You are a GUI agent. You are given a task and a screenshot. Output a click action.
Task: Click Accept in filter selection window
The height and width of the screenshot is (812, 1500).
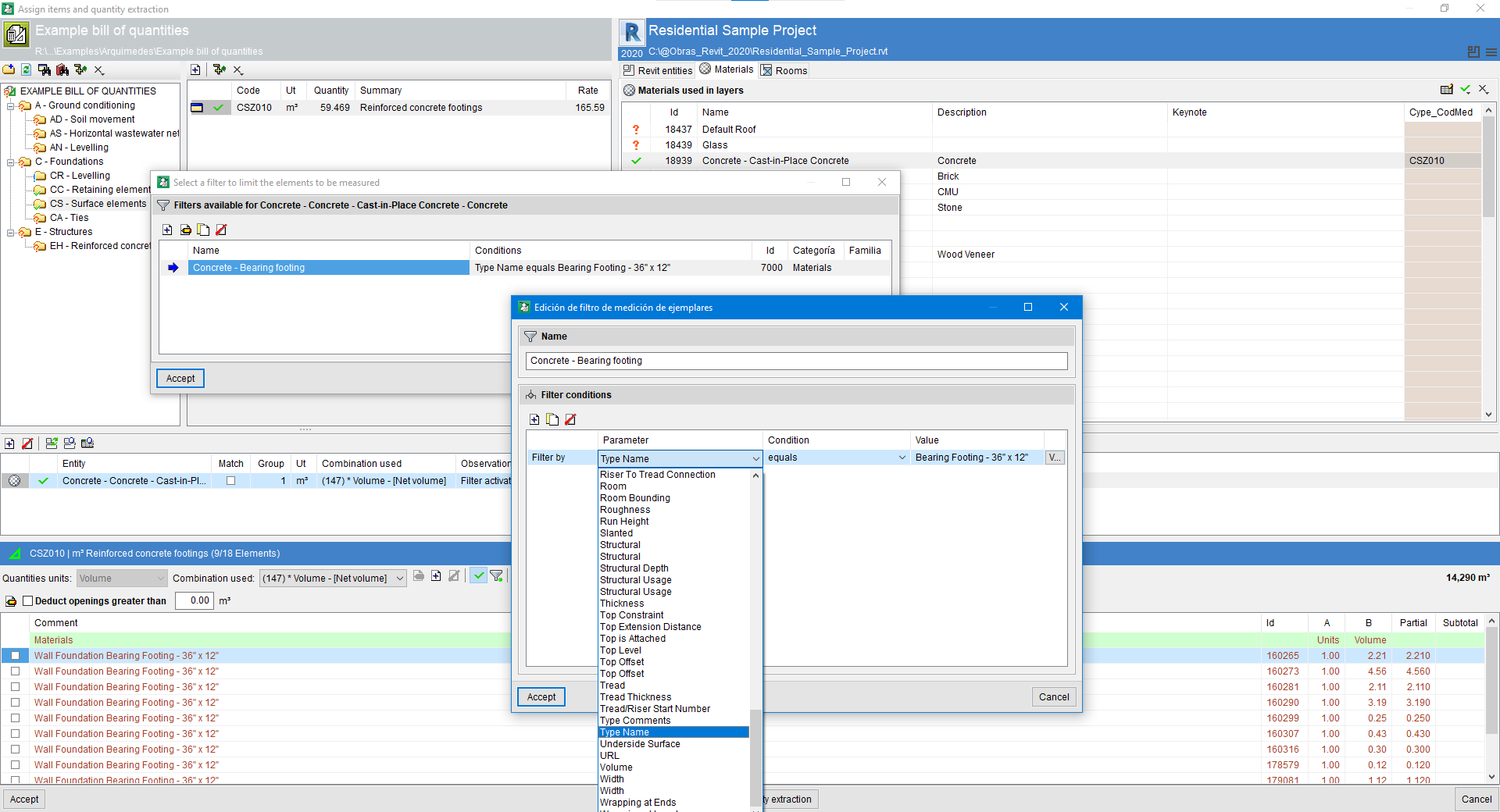coord(180,379)
